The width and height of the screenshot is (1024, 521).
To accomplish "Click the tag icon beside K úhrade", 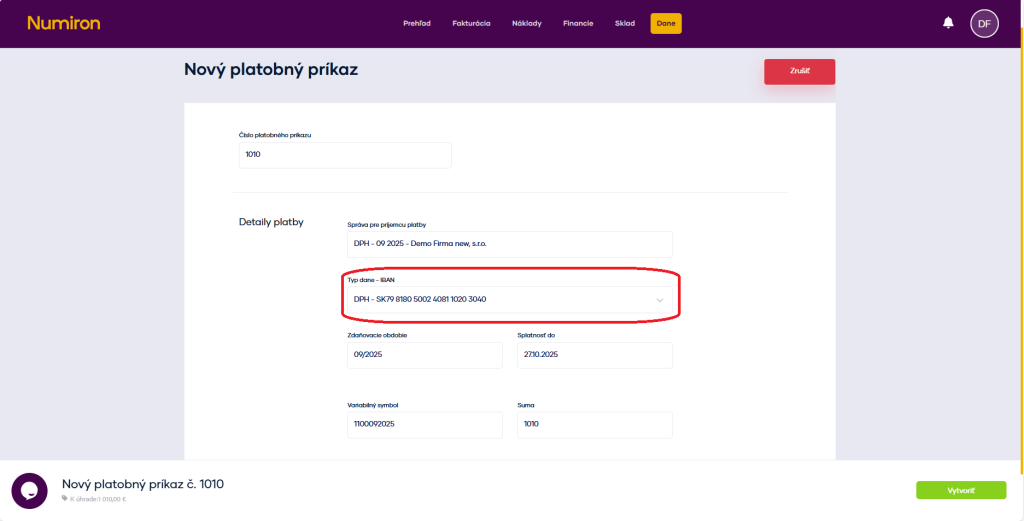I will pos(65,498).
